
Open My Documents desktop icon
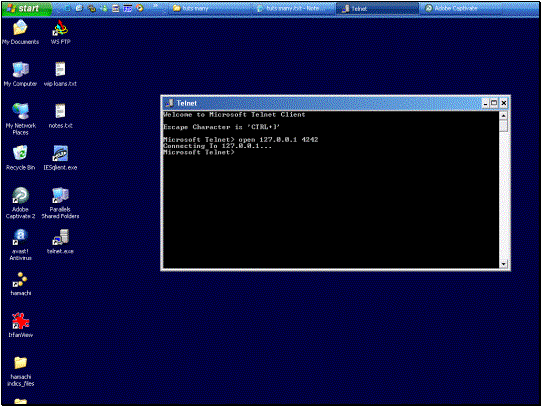coord(20,32)
